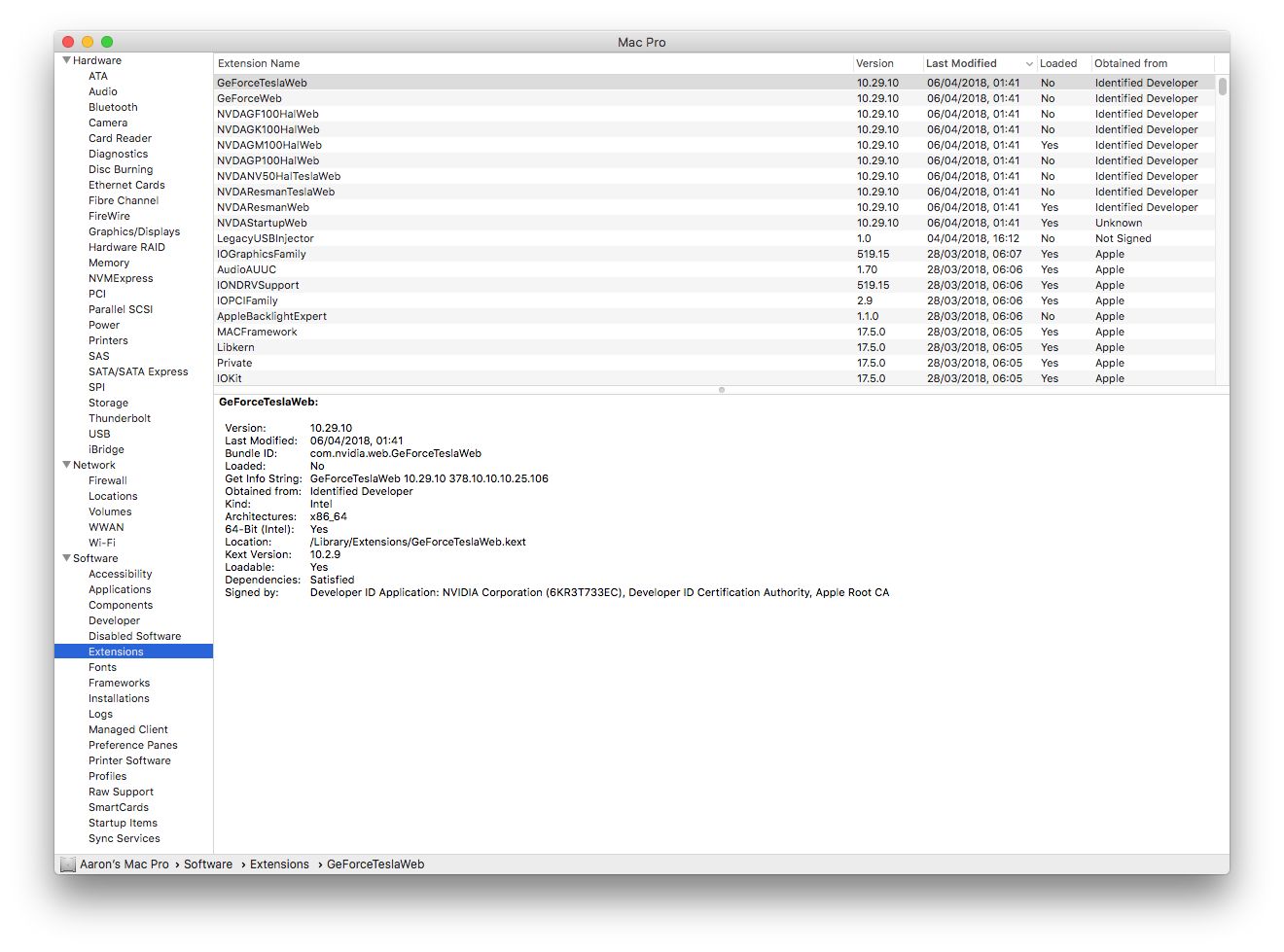Select PCI in the sidebar

click(97, 294)
